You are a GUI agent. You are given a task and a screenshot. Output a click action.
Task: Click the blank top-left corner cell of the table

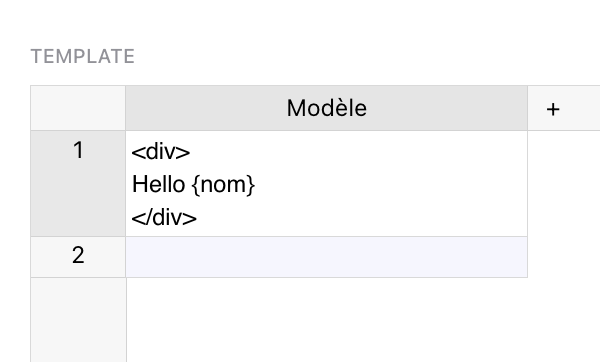pos(78,108)
